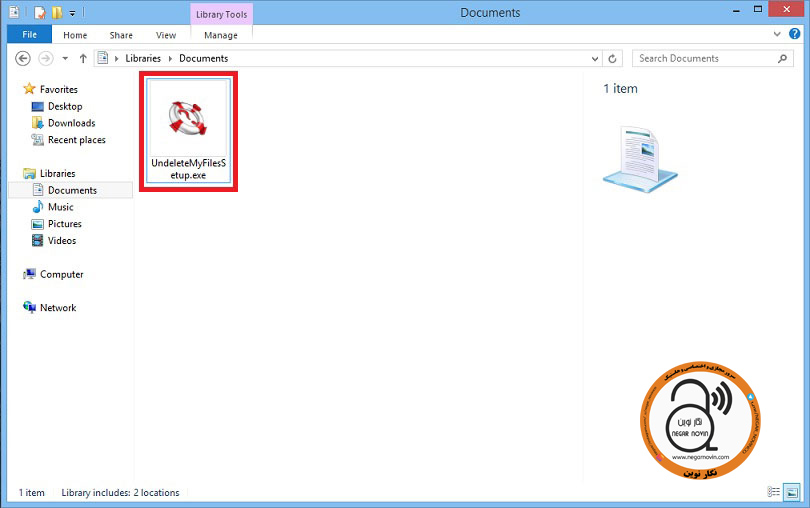The image size is (810, 508).
Task: Expand the ribbon with the chevron
Action: (777, 34)
